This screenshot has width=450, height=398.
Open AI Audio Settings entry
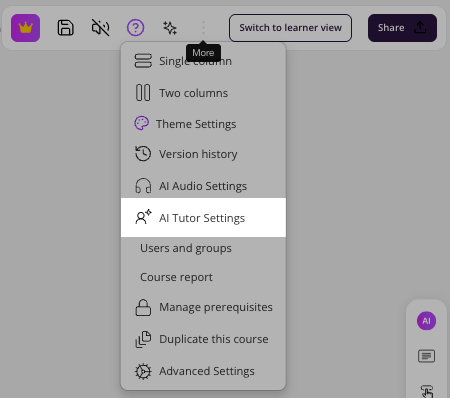(x=203, y=186)
